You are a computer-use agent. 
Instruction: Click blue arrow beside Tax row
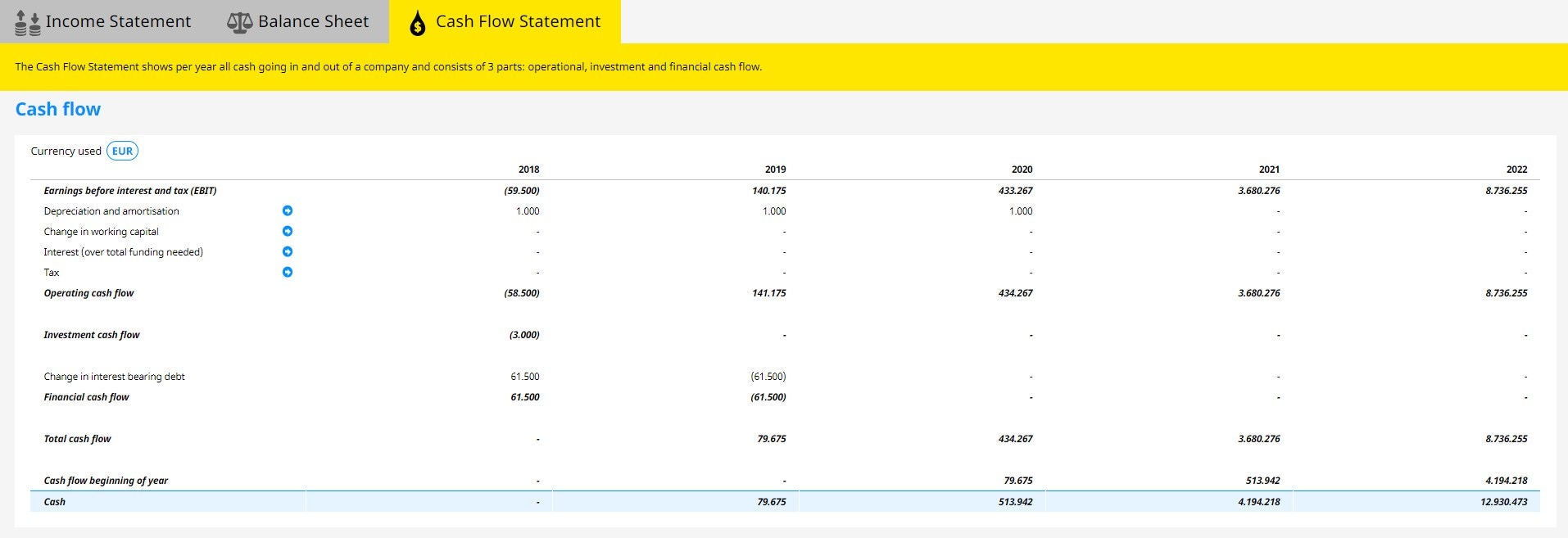(x=288, y=273)
